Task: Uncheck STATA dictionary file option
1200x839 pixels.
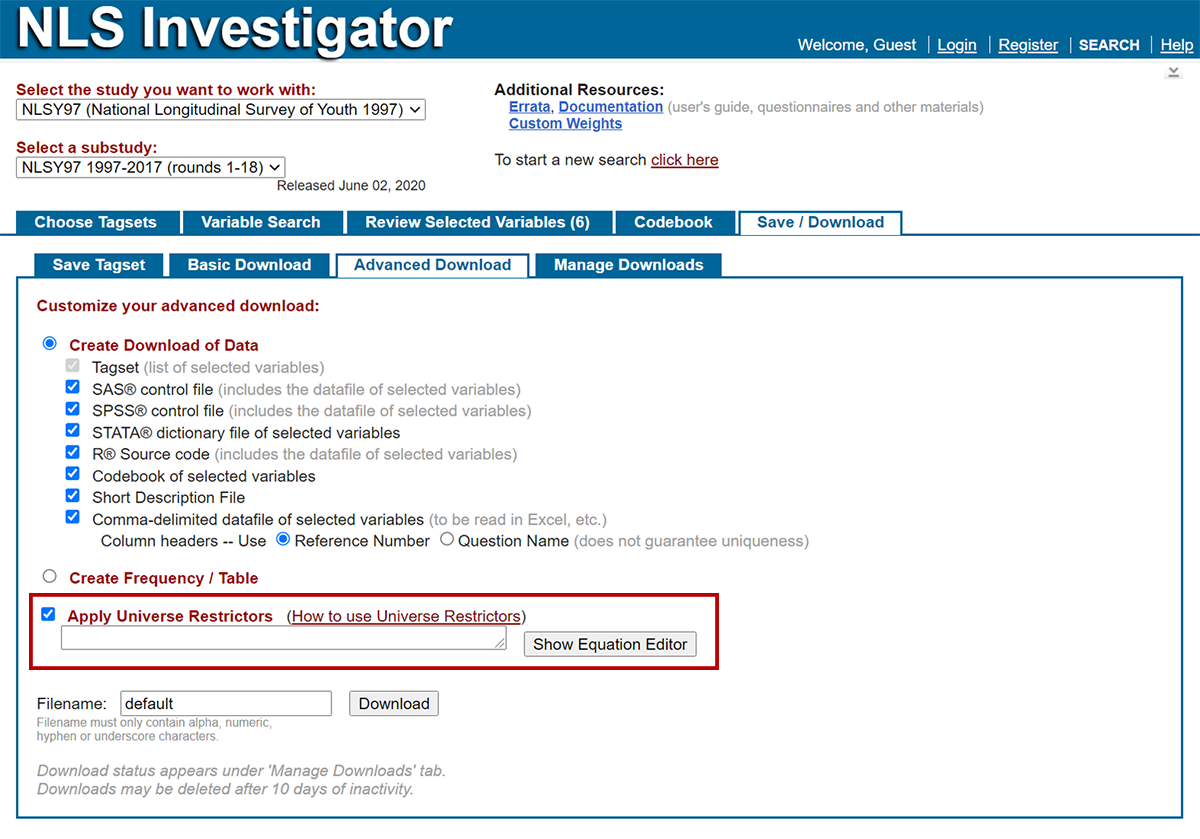Action: tap(72, 431)
